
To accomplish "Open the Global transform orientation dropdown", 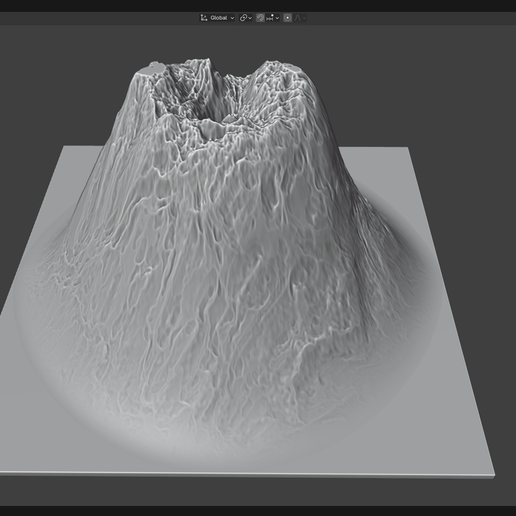I will (x=217, y=18).
